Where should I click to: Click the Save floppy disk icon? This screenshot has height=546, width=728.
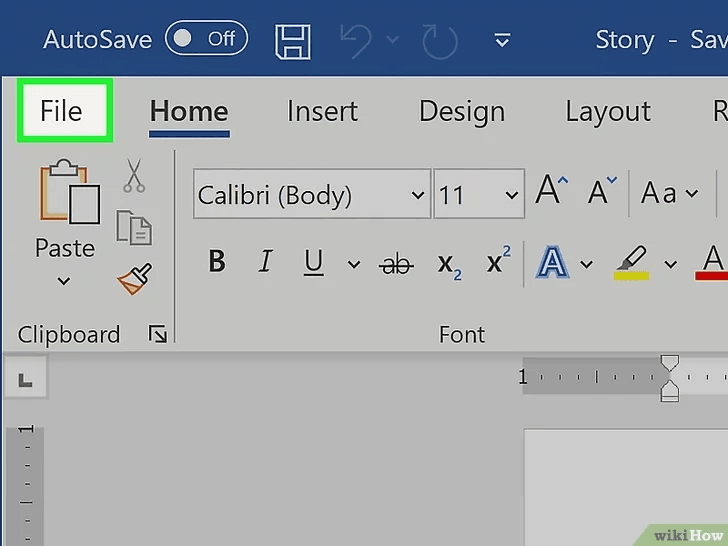[292, 42]
